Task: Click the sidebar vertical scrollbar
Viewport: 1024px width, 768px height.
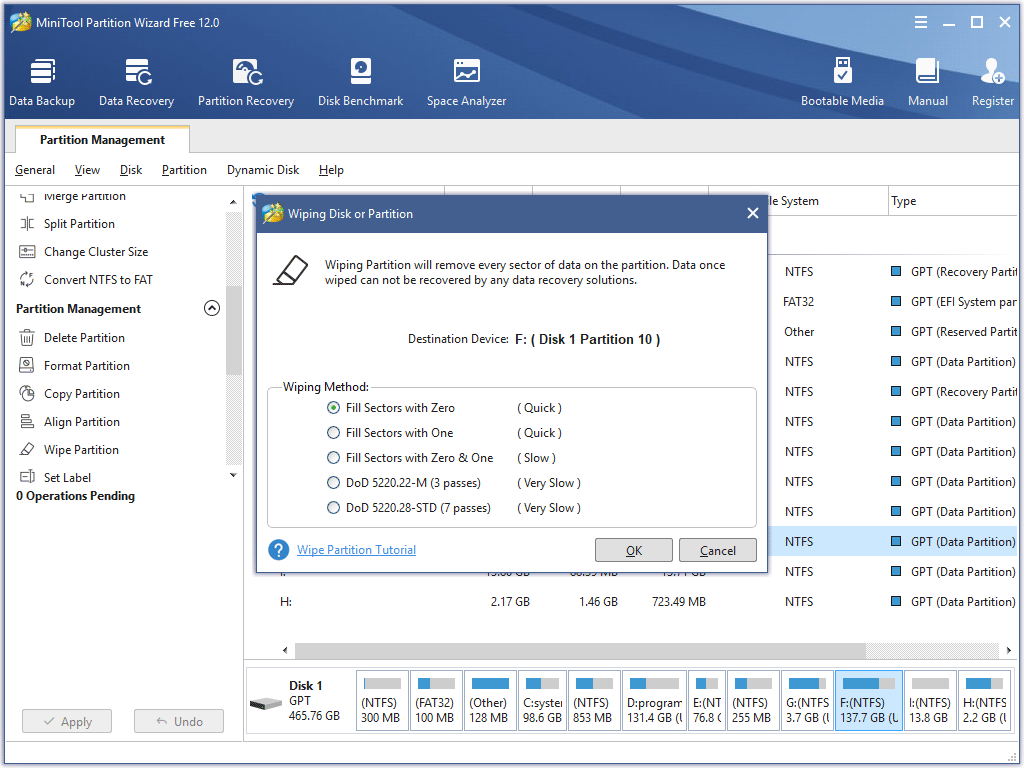Action: point(233,330)
